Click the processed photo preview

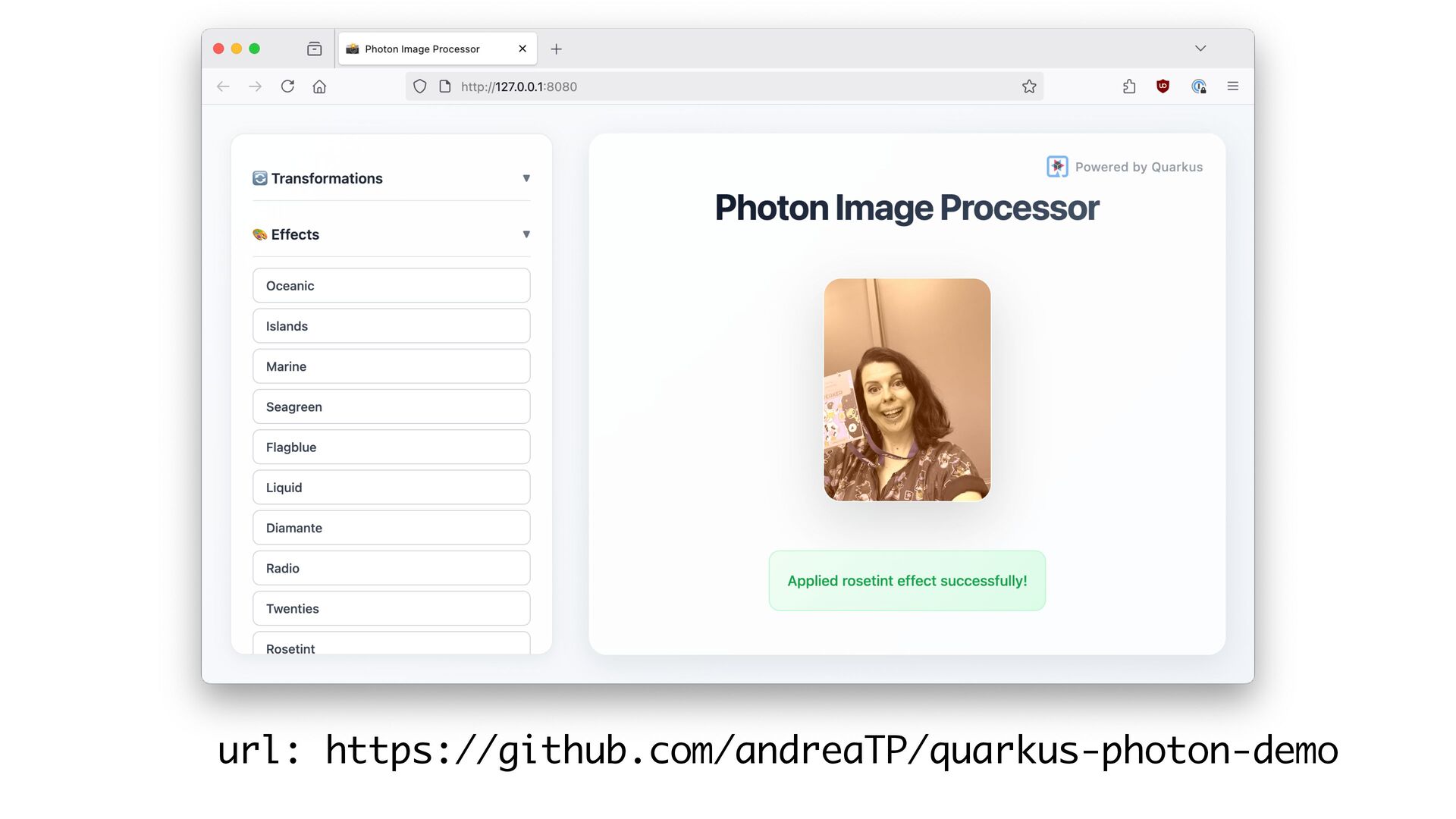tap(907, 390)
